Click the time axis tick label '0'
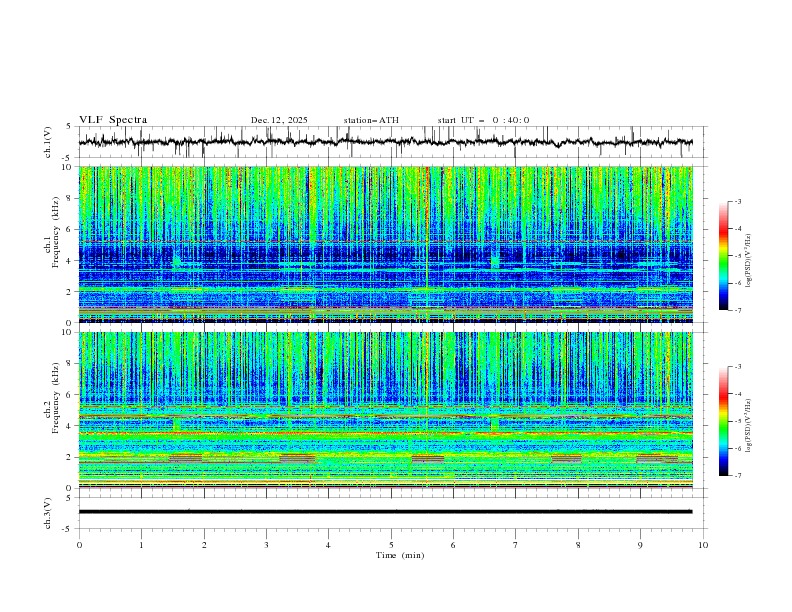 tap(79, 545)
